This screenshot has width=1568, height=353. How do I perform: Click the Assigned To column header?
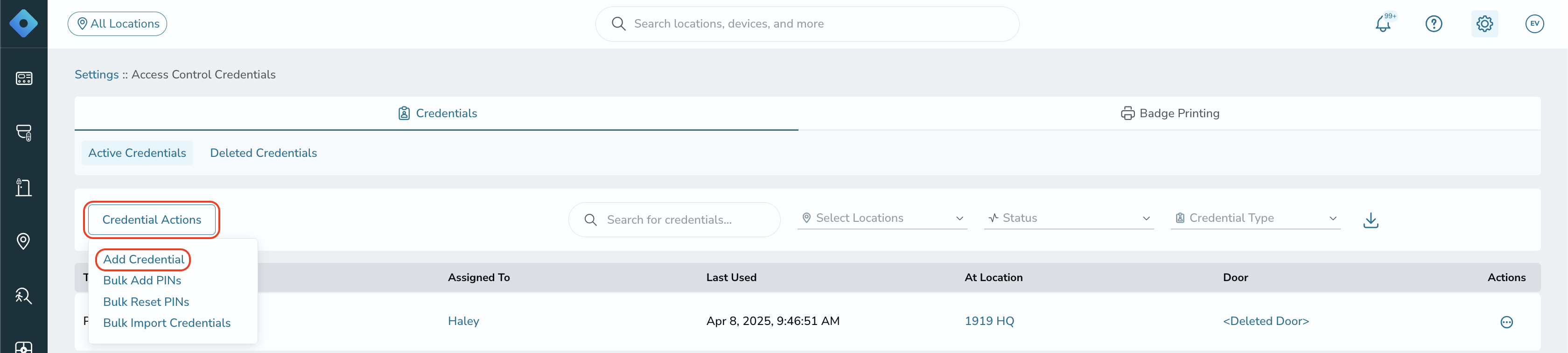pos(479,277)
